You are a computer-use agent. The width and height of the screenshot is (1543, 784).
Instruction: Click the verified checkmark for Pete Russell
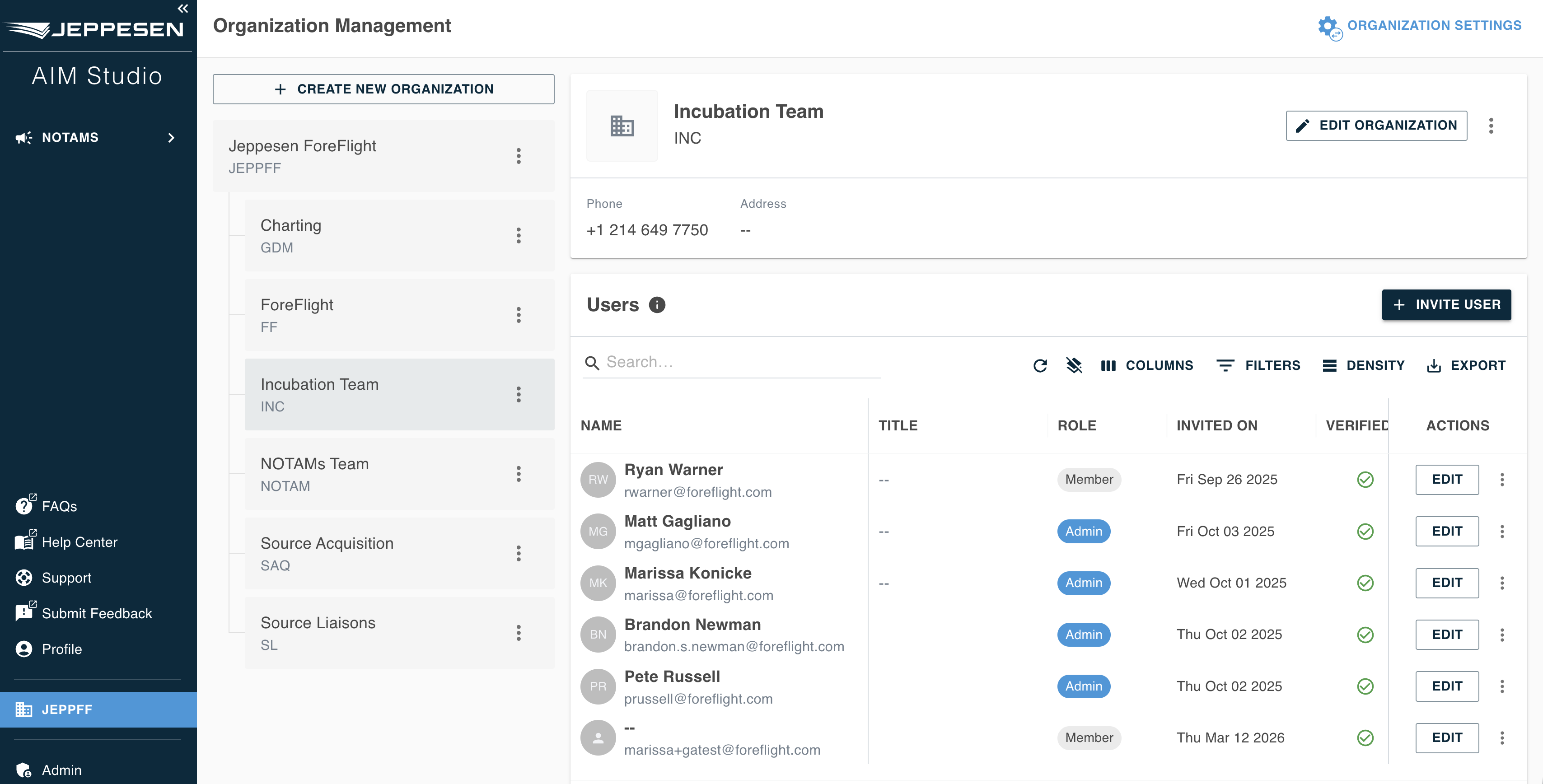click(1365, 686)
